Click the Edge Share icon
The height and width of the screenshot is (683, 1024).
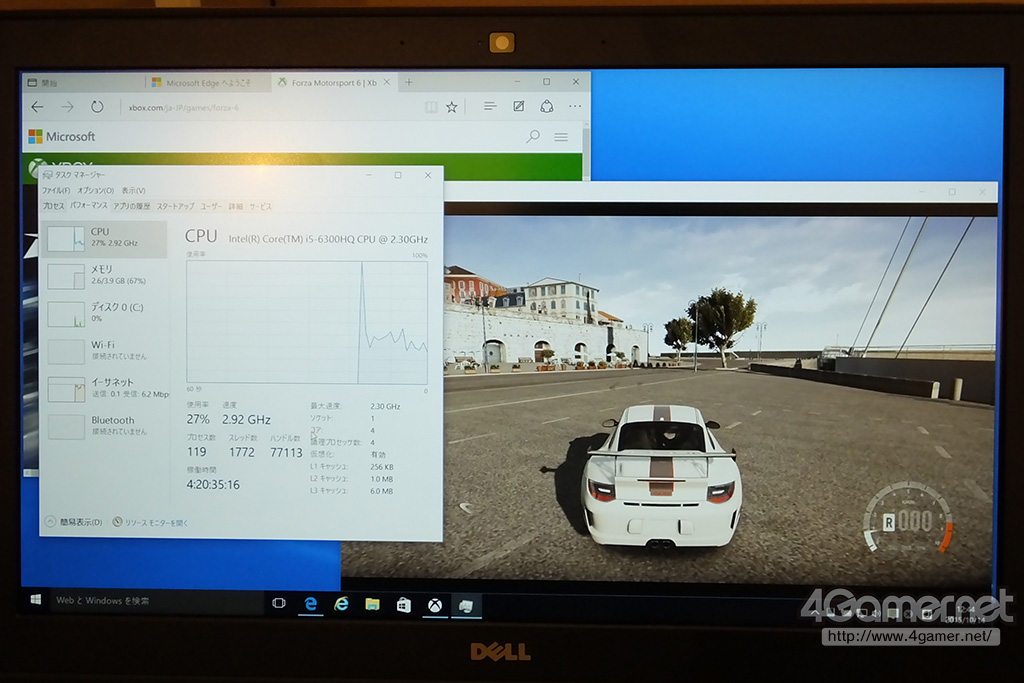(x=546, y=106)
